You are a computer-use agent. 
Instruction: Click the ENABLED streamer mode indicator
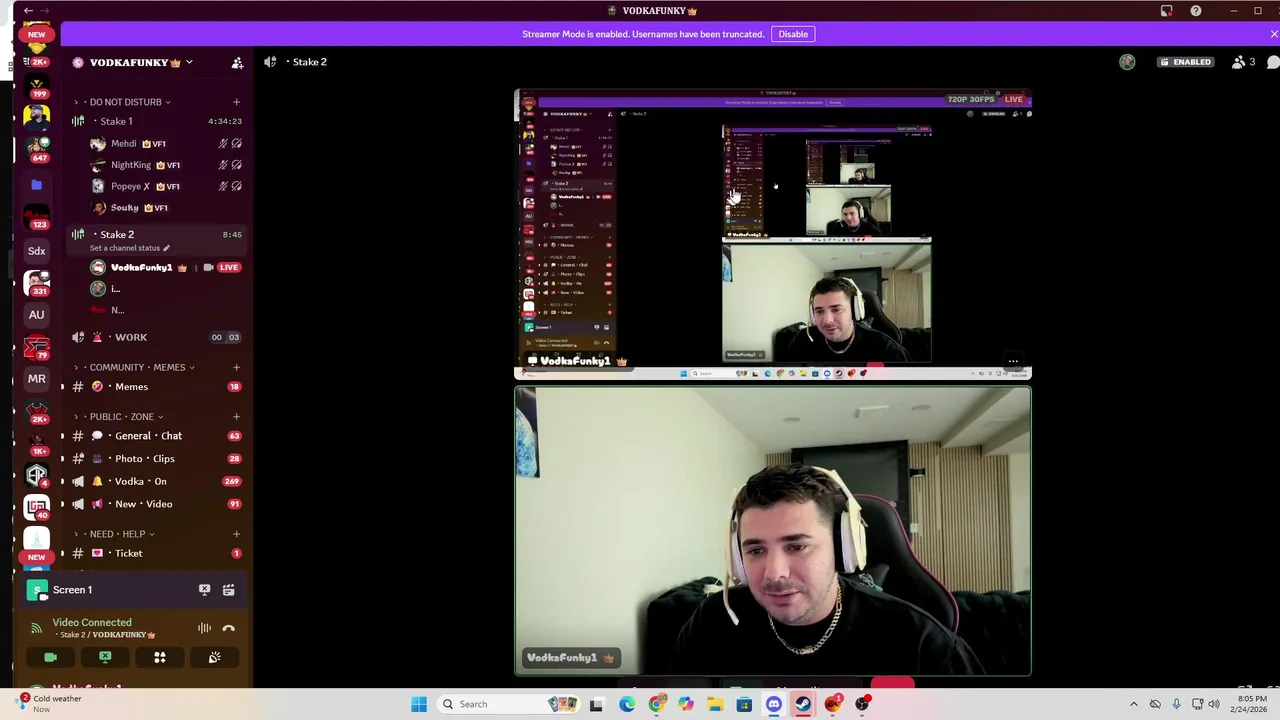[1185, 62]
